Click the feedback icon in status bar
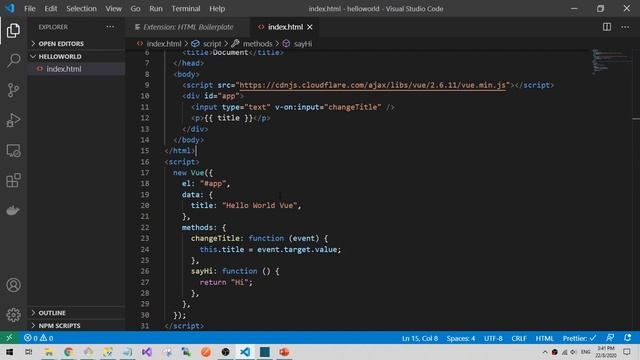The image size is (640, 360). (x=610, y=338)
